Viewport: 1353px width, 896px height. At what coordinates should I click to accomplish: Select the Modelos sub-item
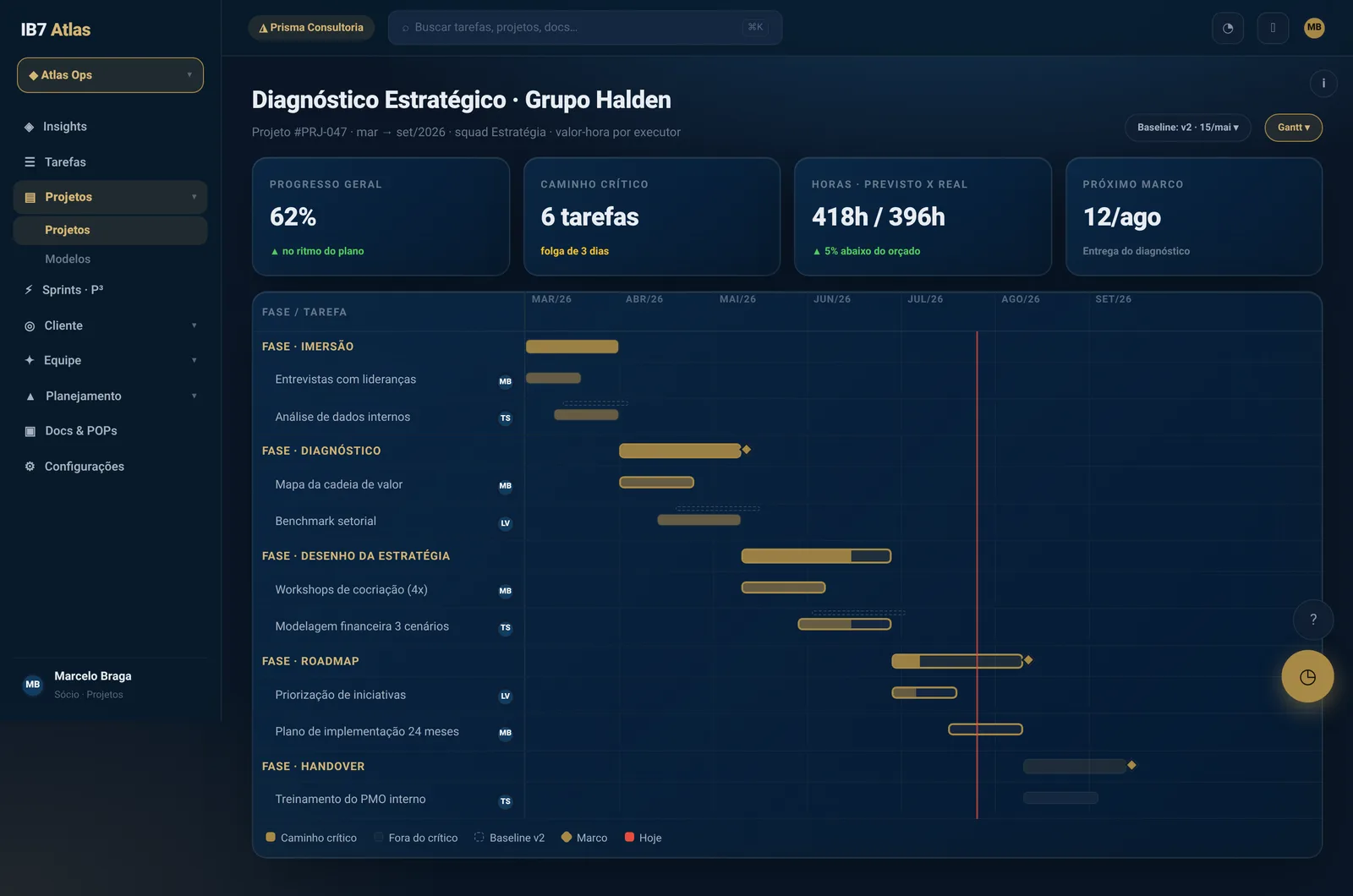pyautogui.click(x=110, y=260)
